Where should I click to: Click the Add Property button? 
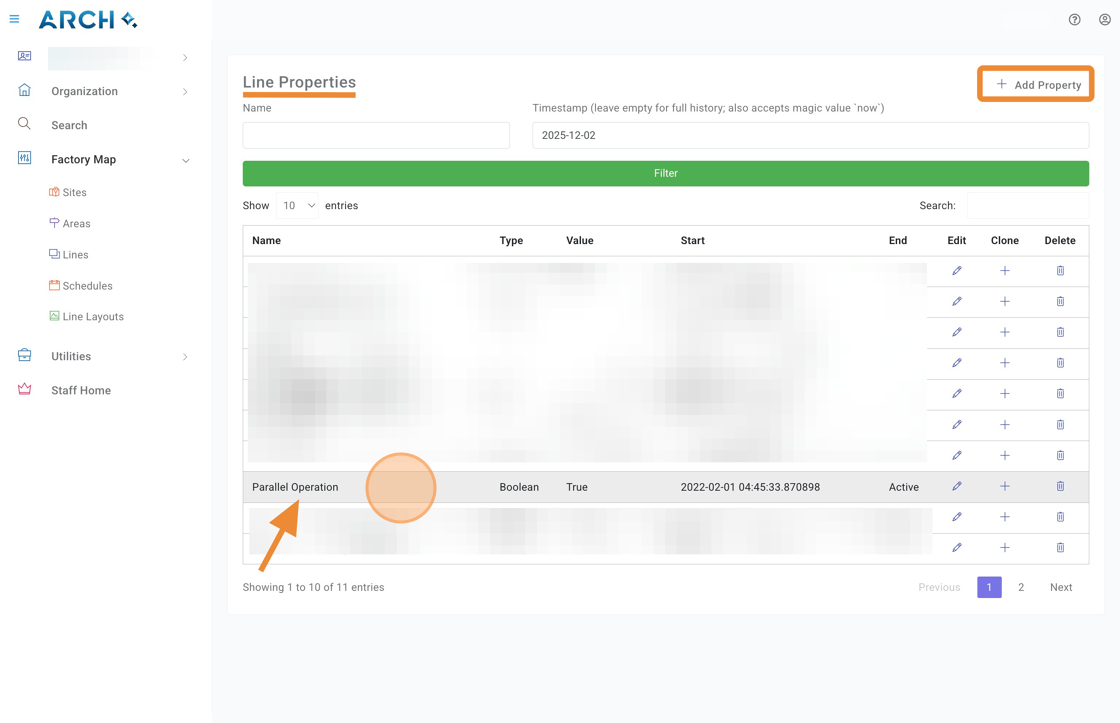click(x=1036, y=85)
